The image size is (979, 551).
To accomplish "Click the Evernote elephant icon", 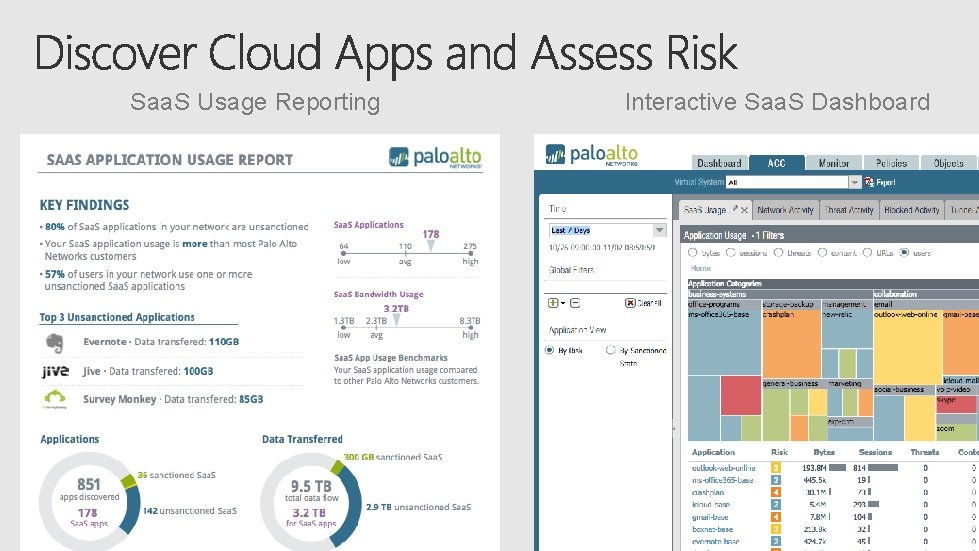I will point(54,343).
